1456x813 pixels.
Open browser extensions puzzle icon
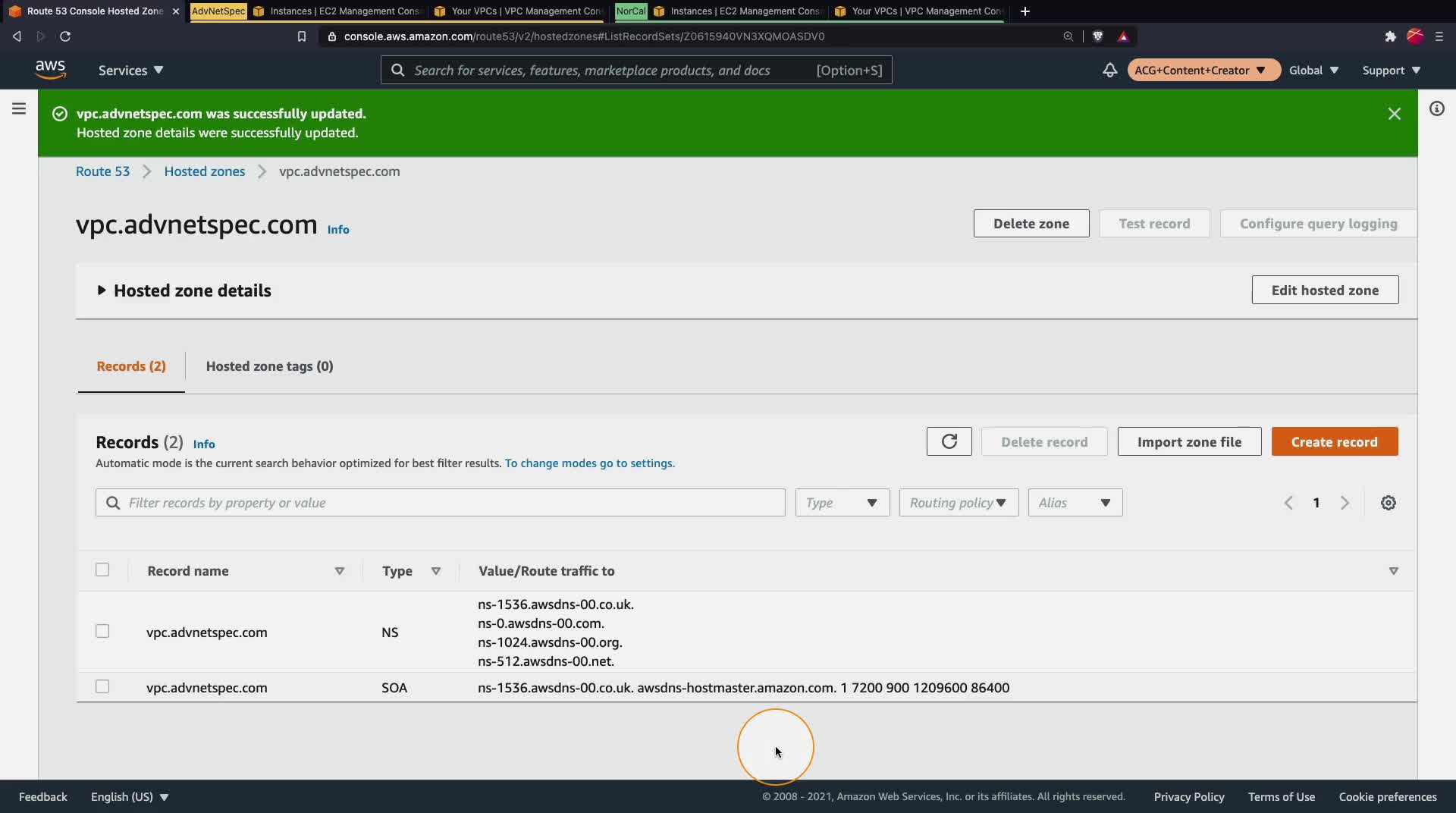[x=1390, y=36]
